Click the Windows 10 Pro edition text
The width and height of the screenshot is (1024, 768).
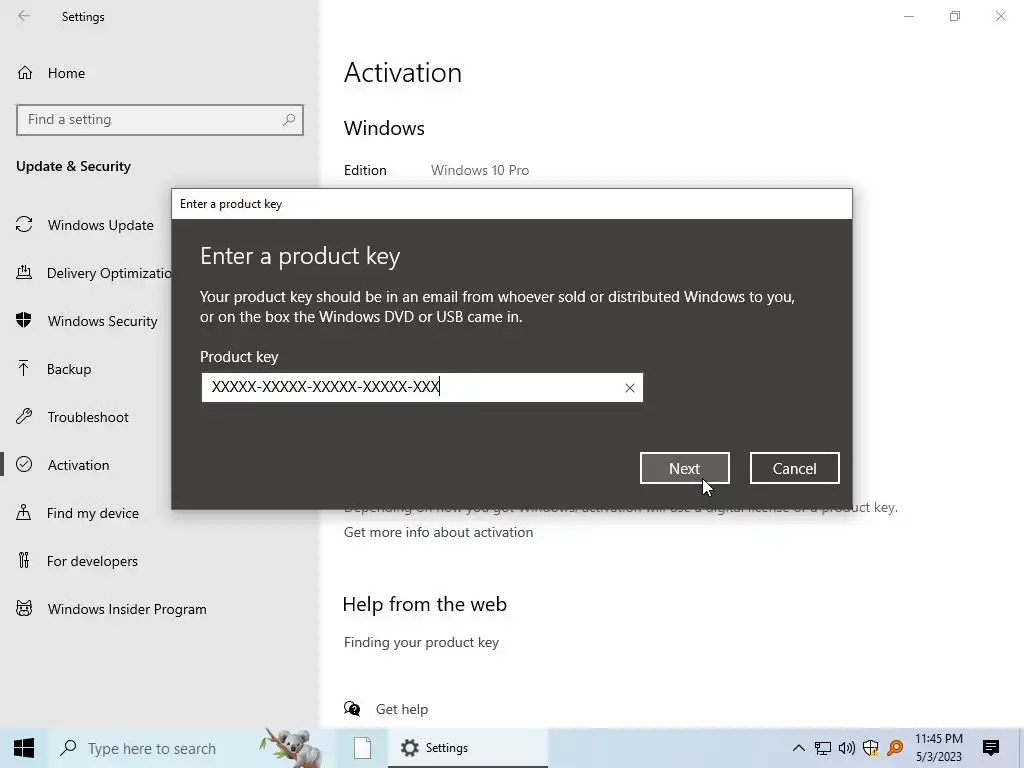tap(480, 170)
